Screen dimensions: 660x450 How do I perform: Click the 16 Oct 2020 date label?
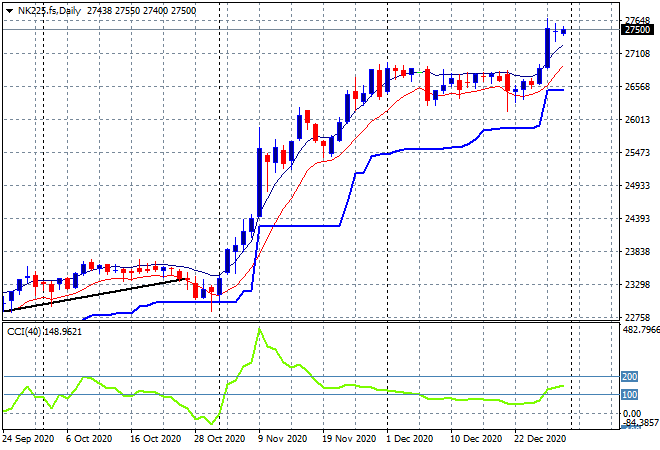tap(155, 439)
